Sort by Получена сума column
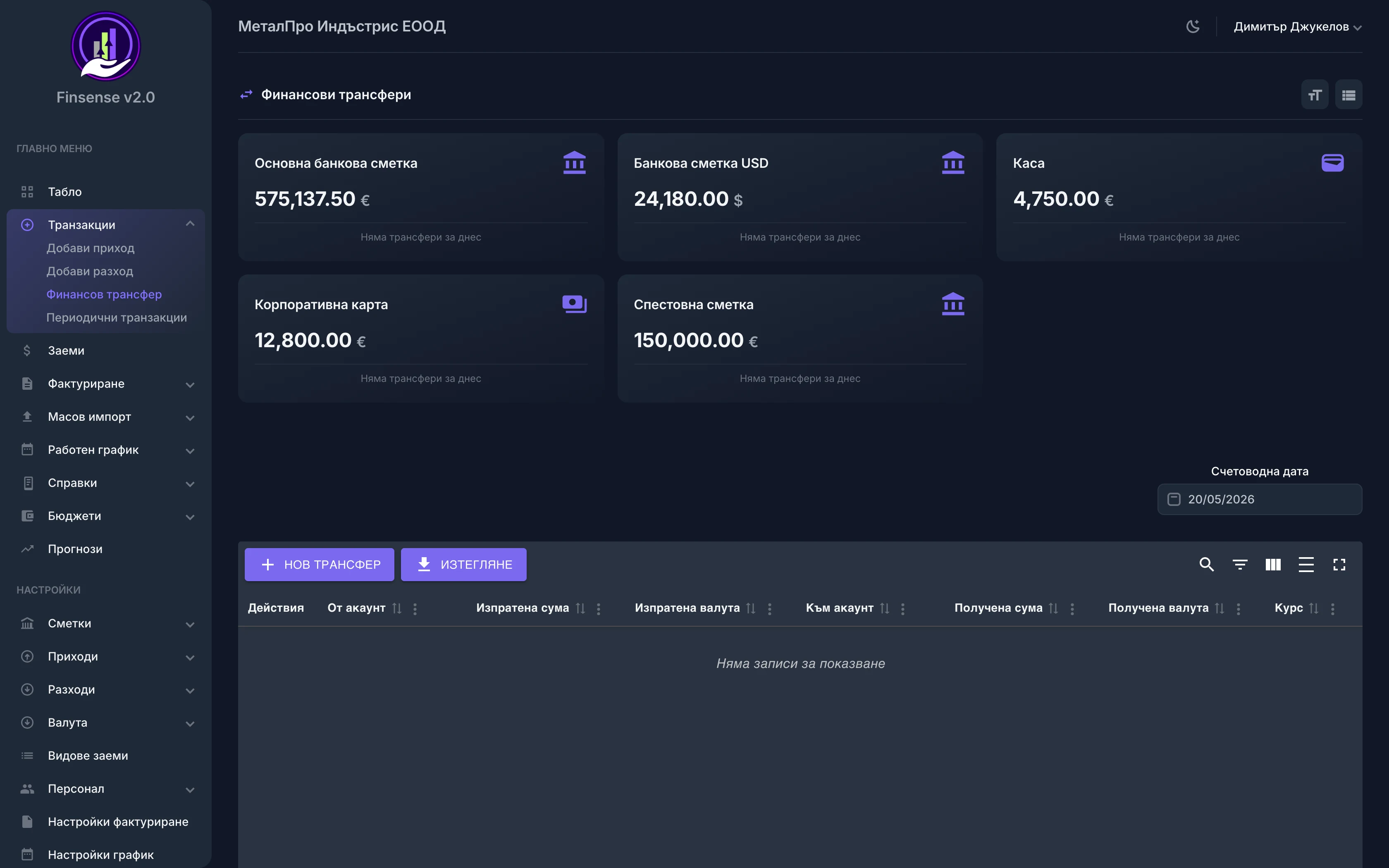 pos(1053,608)
